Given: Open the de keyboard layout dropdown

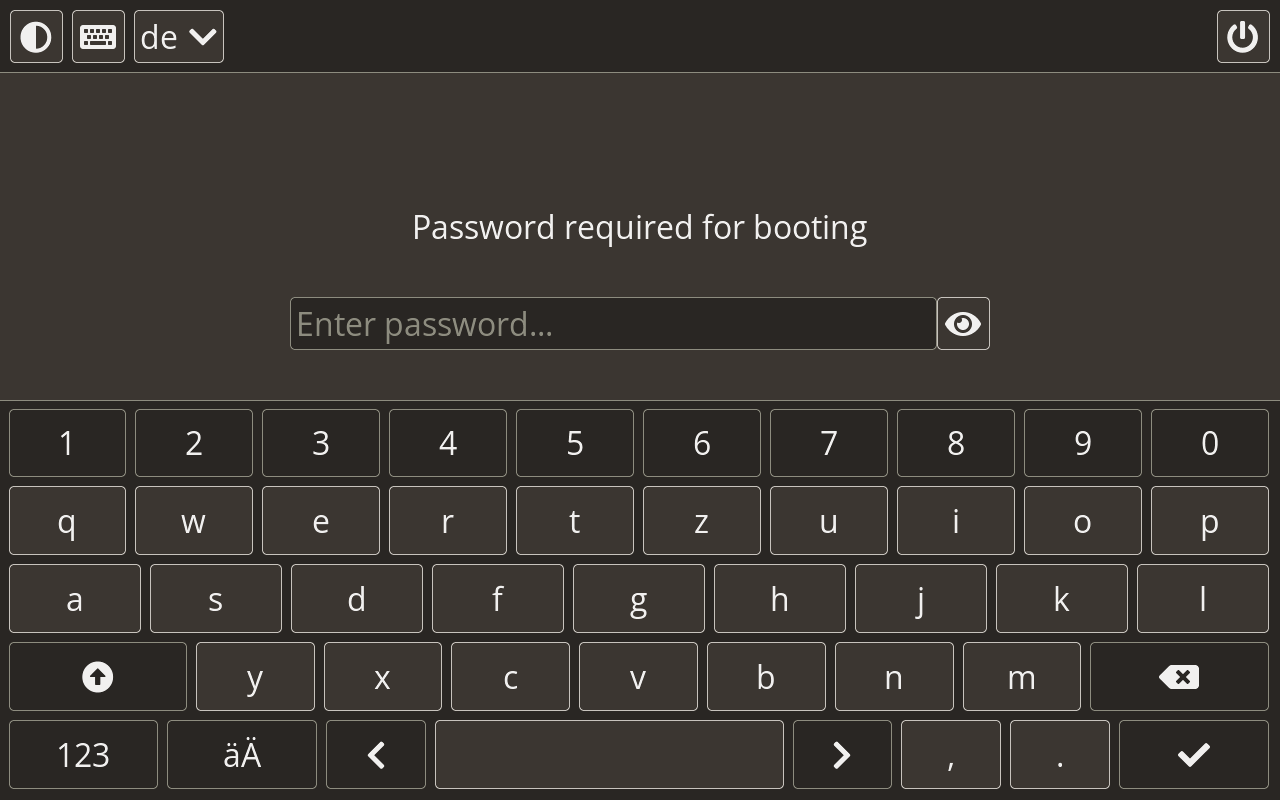Looking at the screenshot, I should point(179,37).
